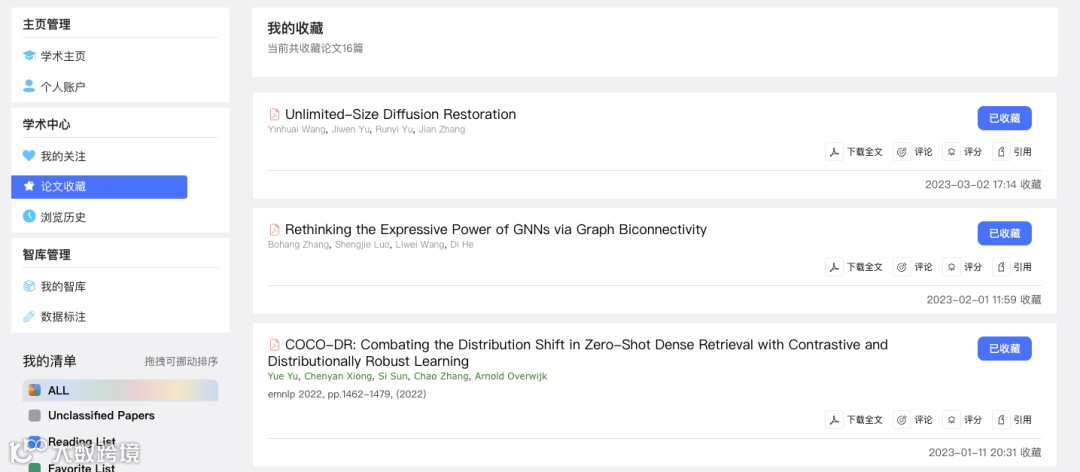Screen dimensions: 1080x472
Task: Click the PDF icon beside Rethinking Expressive Power paper
Action: coord(274,230)
